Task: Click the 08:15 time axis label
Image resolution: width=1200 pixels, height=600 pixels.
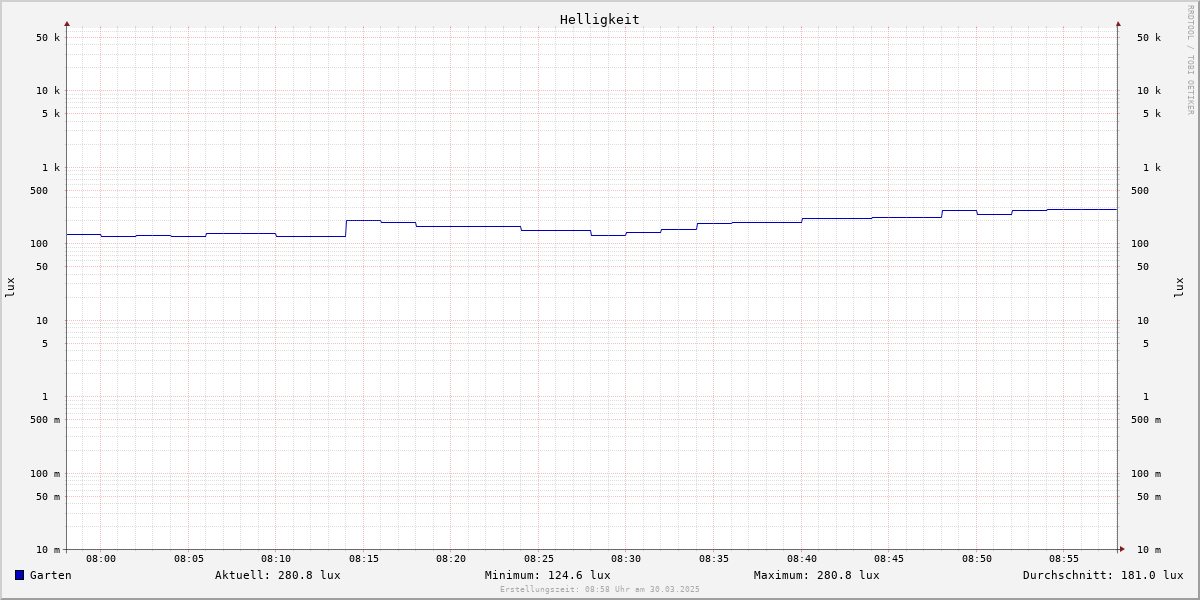Action: point(364,559)
